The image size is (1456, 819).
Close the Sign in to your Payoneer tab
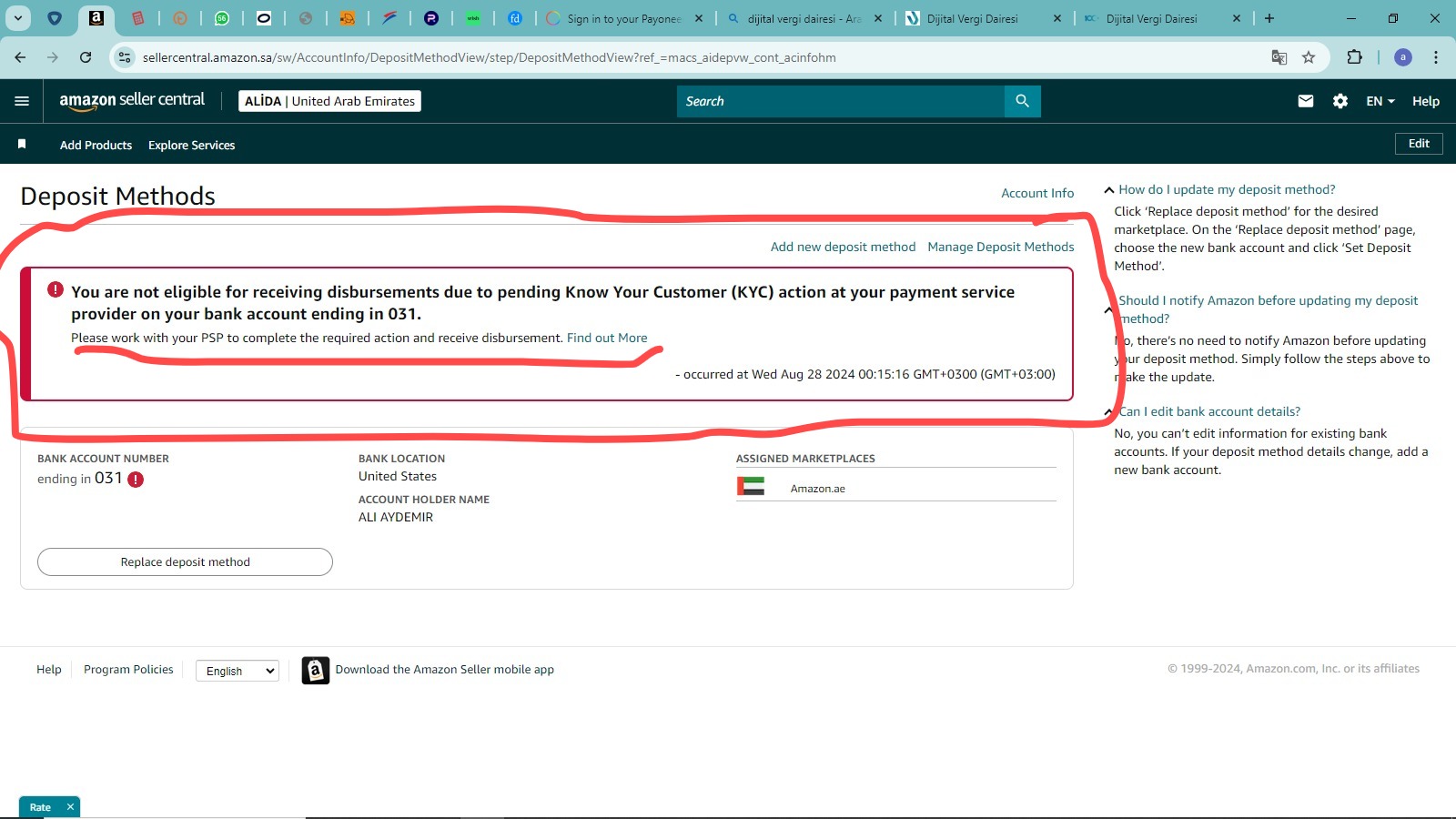[699, 18]
